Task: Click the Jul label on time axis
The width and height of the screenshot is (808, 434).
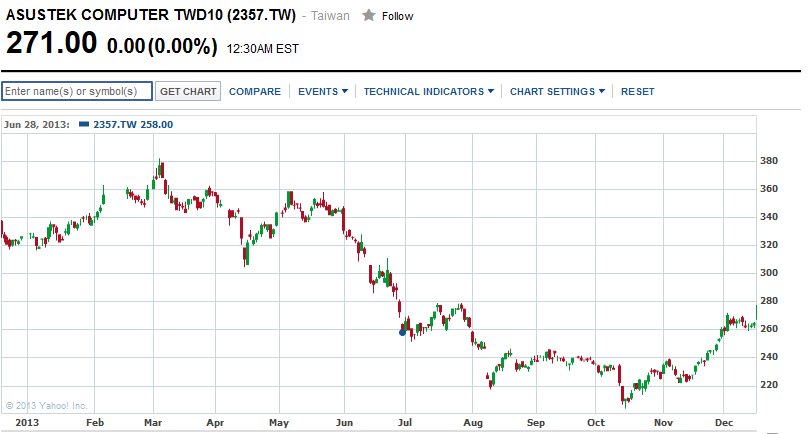Action: 405,423
